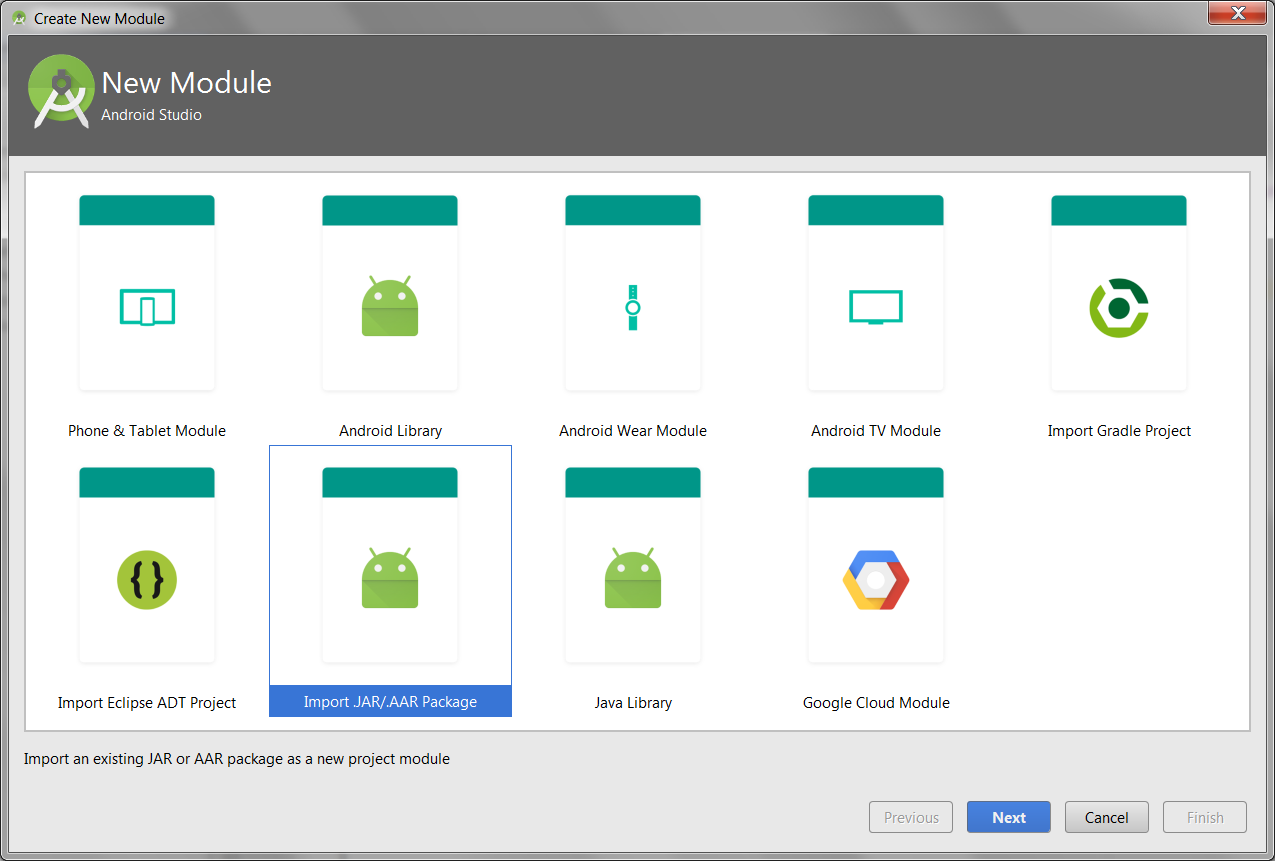The height and width of the screenshot is (861, 1275).
Task: Click the Java Library text label
Action: point(633,703)
